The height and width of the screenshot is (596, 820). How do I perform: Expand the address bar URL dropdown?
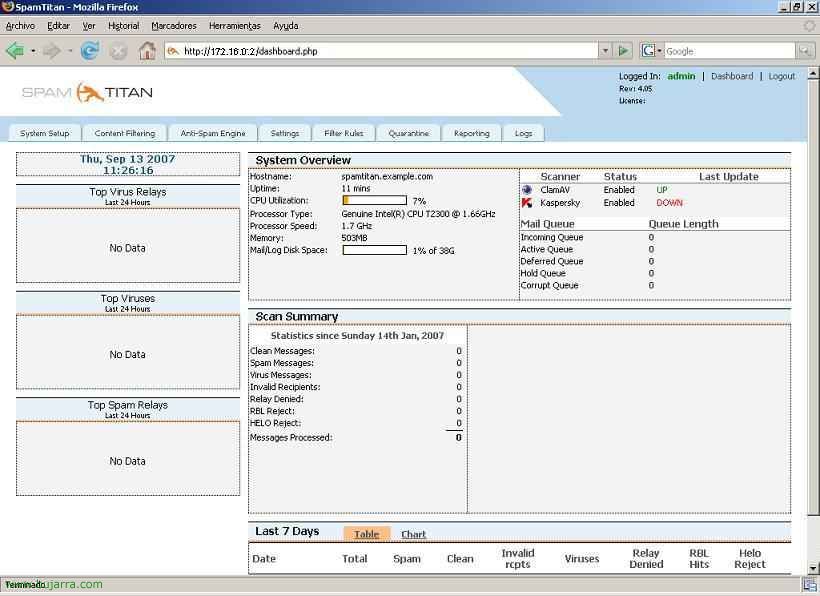[605, 51]
